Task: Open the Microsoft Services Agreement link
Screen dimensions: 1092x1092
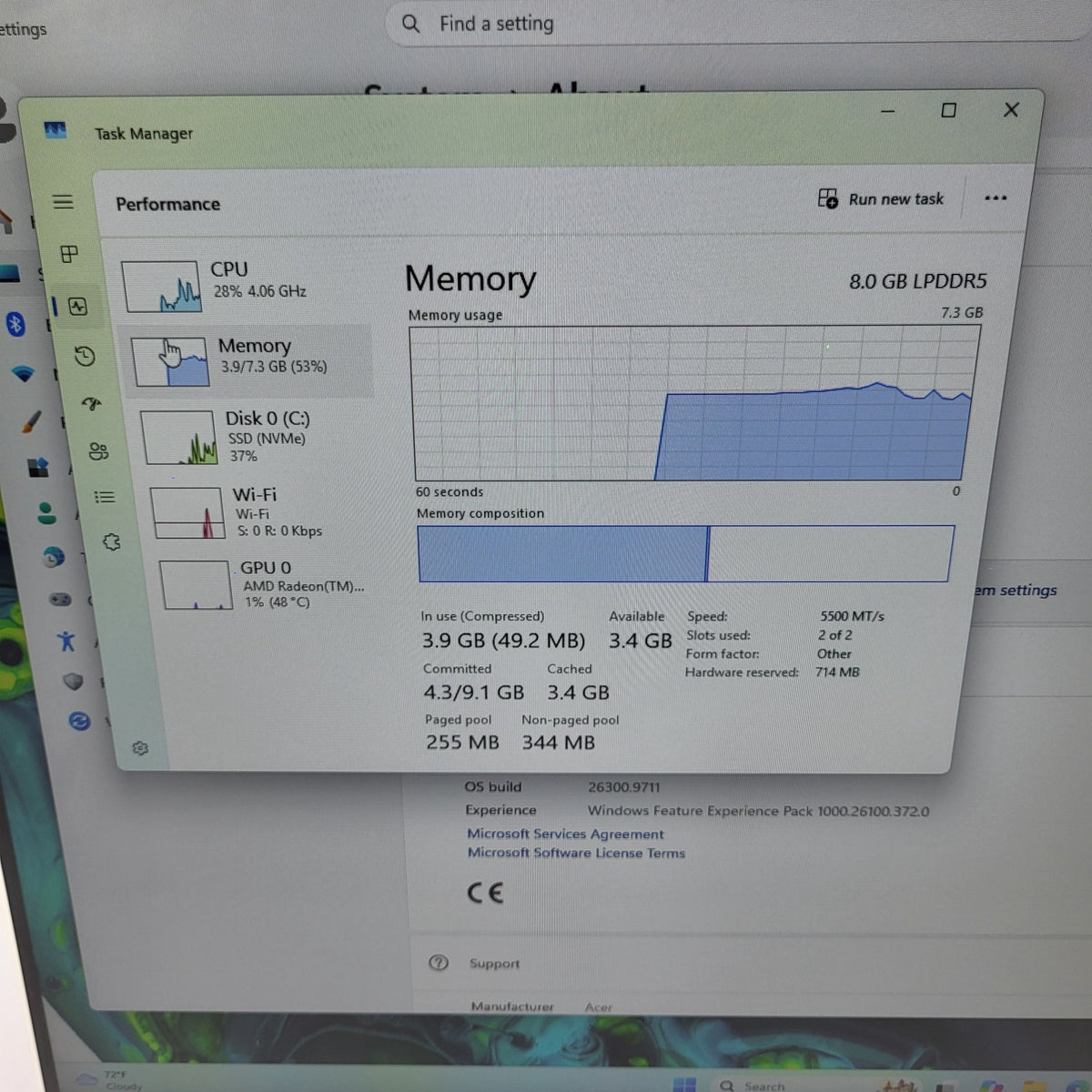Action: pyautogui.click(x=565, y=834)
